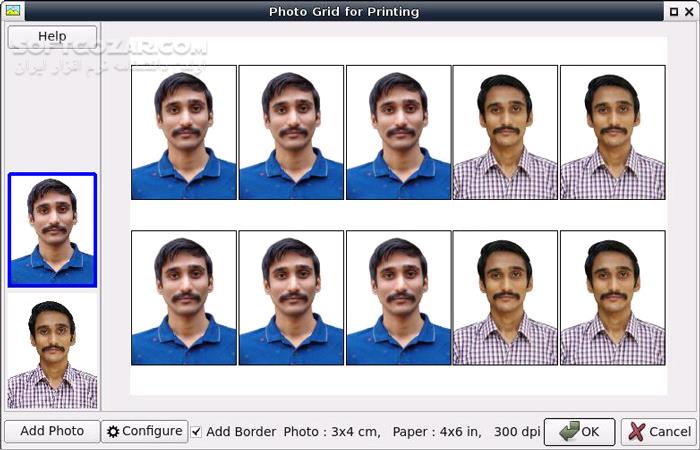Click fourth cell checkered photo in top row
This screenshot has width=700, height=450.
point(505,133)
